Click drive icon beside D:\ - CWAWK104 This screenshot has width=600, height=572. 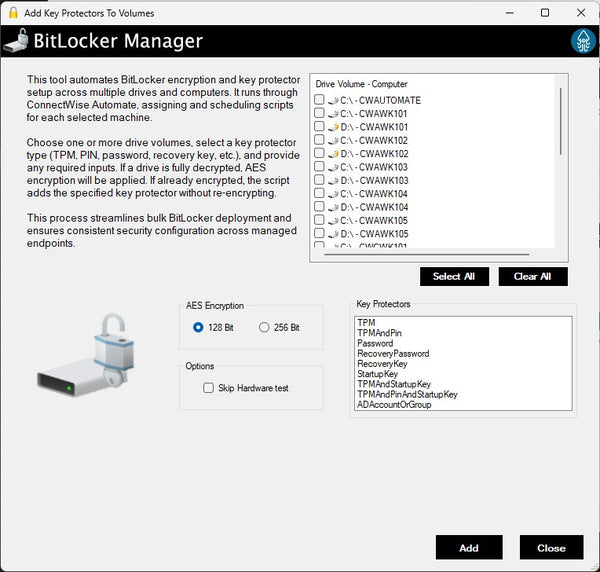click(x=333, y=208)
